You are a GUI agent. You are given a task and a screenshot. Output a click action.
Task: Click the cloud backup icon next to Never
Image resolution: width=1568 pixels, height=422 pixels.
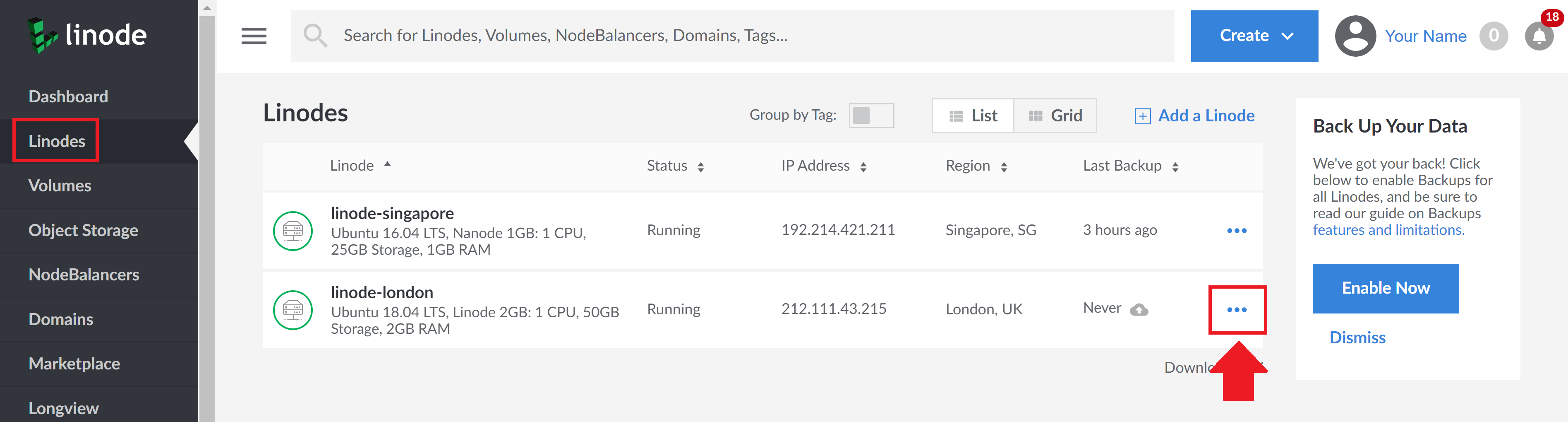1139,310
